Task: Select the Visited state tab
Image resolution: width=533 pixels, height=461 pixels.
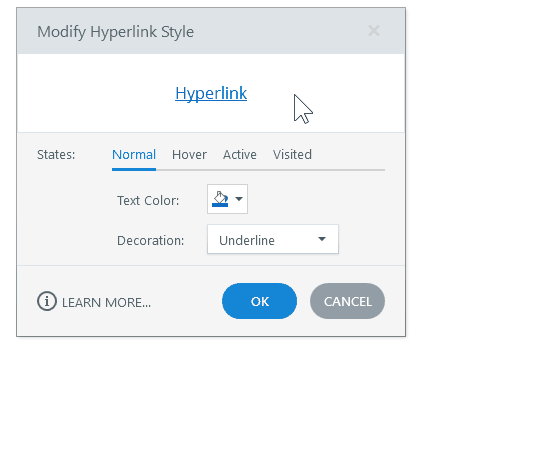Action: [292, 155]
